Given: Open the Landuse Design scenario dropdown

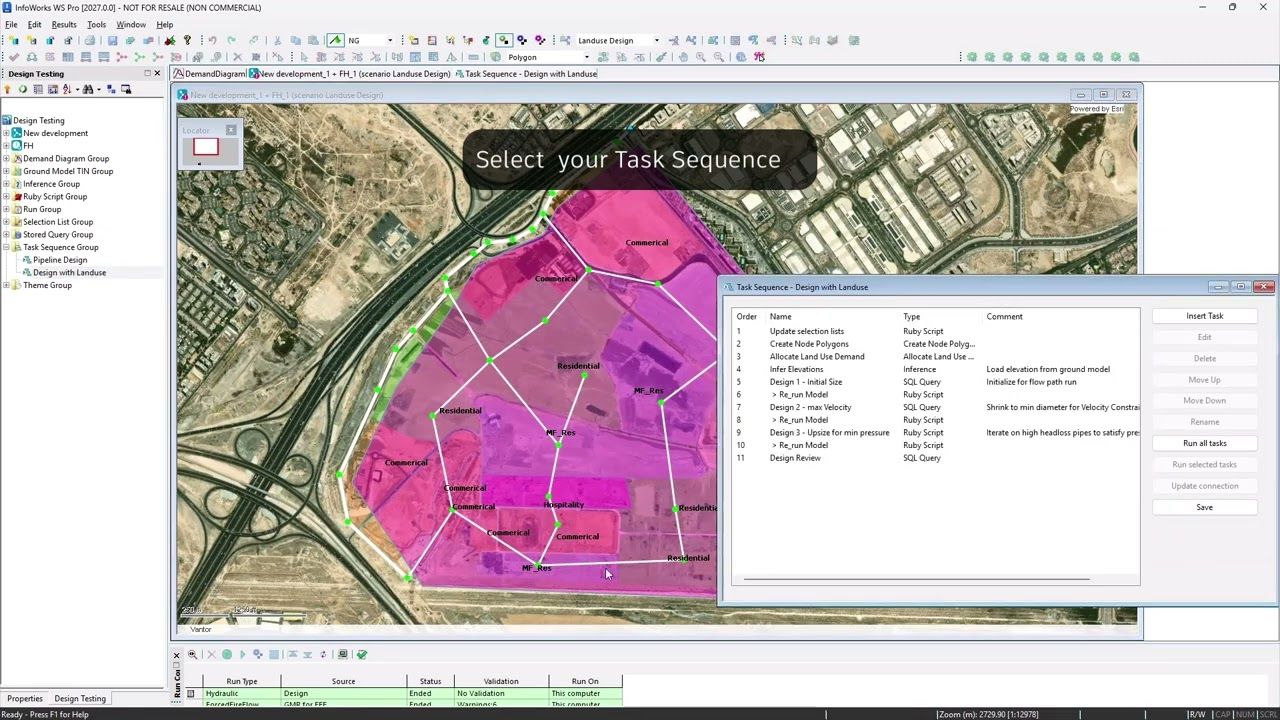Looking at the screenshot, I should click(x=656, y=41).
